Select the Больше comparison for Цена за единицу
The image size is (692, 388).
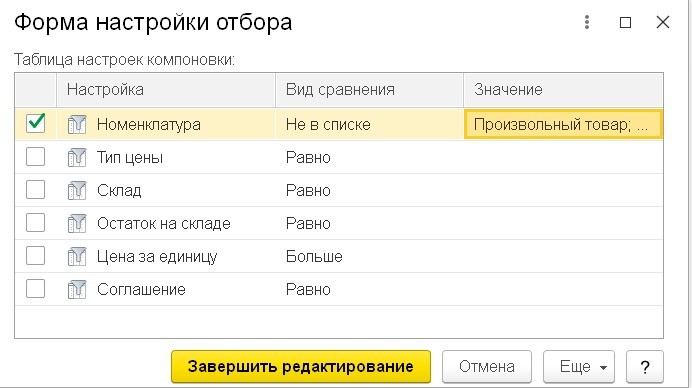click(x=369, y=256)
